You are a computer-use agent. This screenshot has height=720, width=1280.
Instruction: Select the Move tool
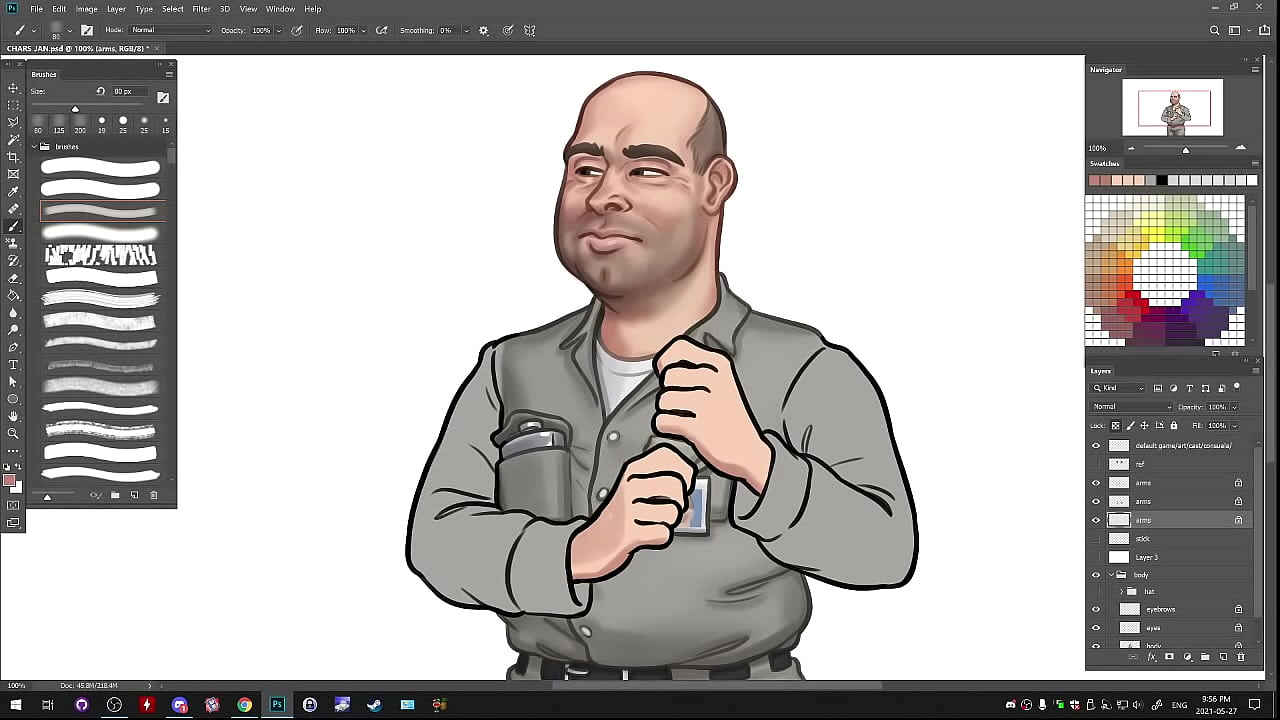13,88
